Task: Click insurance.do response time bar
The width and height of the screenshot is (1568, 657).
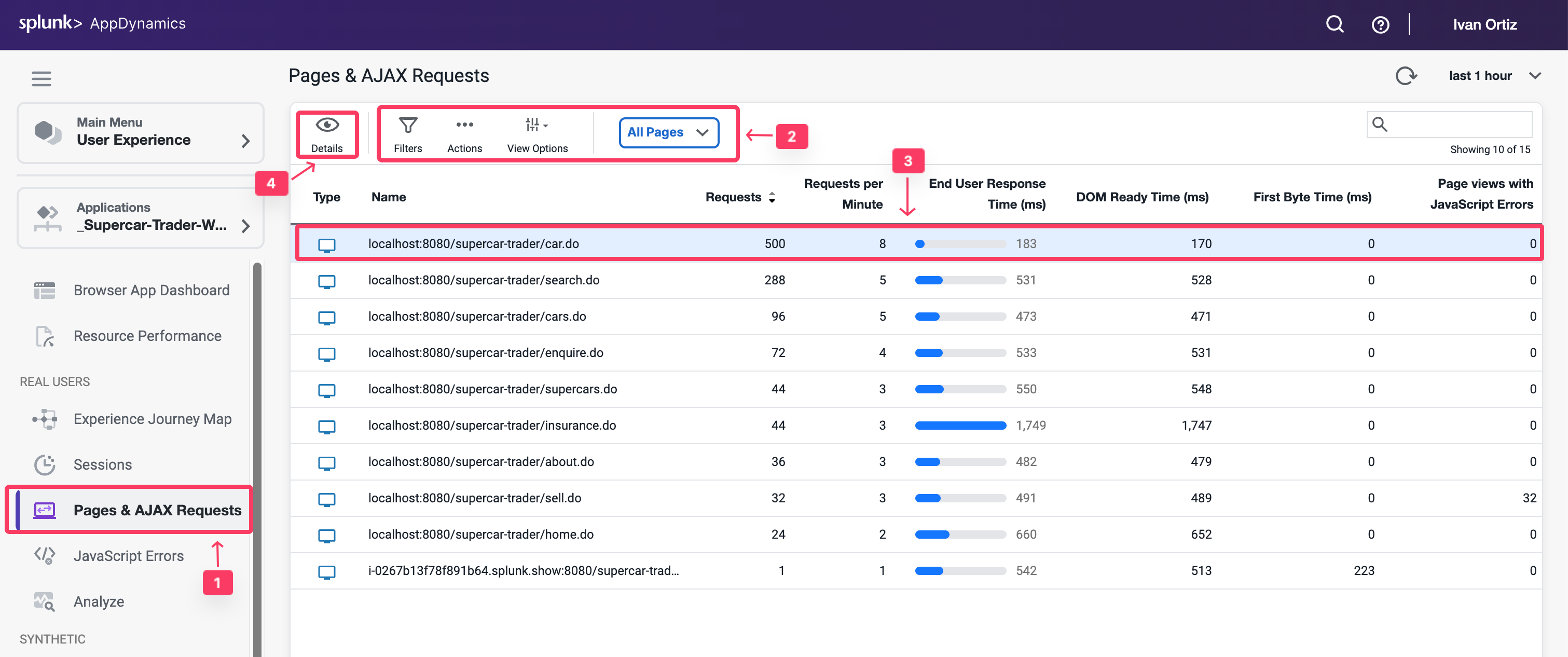Action: pos(960,426)
